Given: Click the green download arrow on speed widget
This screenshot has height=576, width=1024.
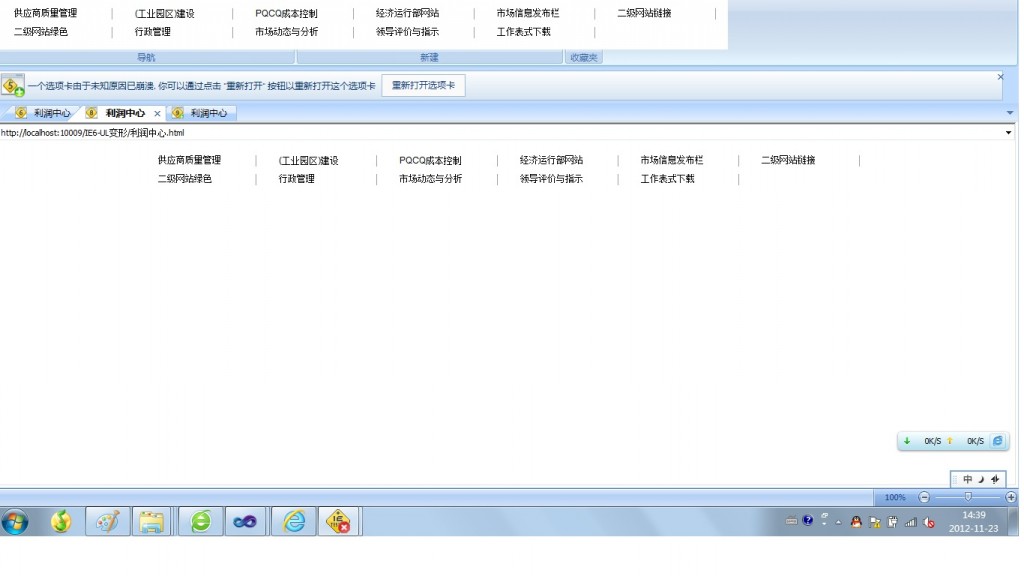Looking at the screenshot, I should (x=906, y=441).
